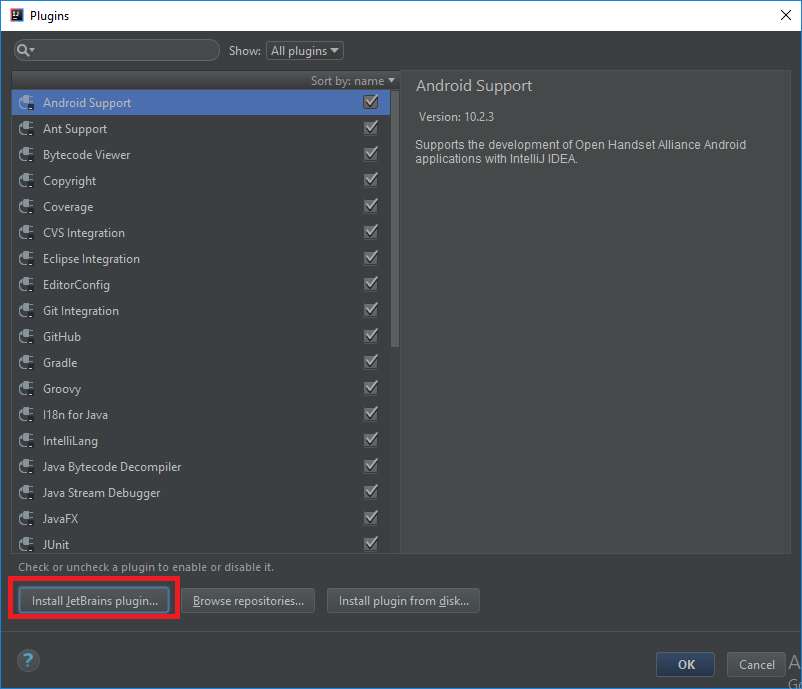Image resolution: width=802 pixels, height=689 pixels.
Task: Click the Bytecode Viewer plugin icon
Action: tap(27, 154)
